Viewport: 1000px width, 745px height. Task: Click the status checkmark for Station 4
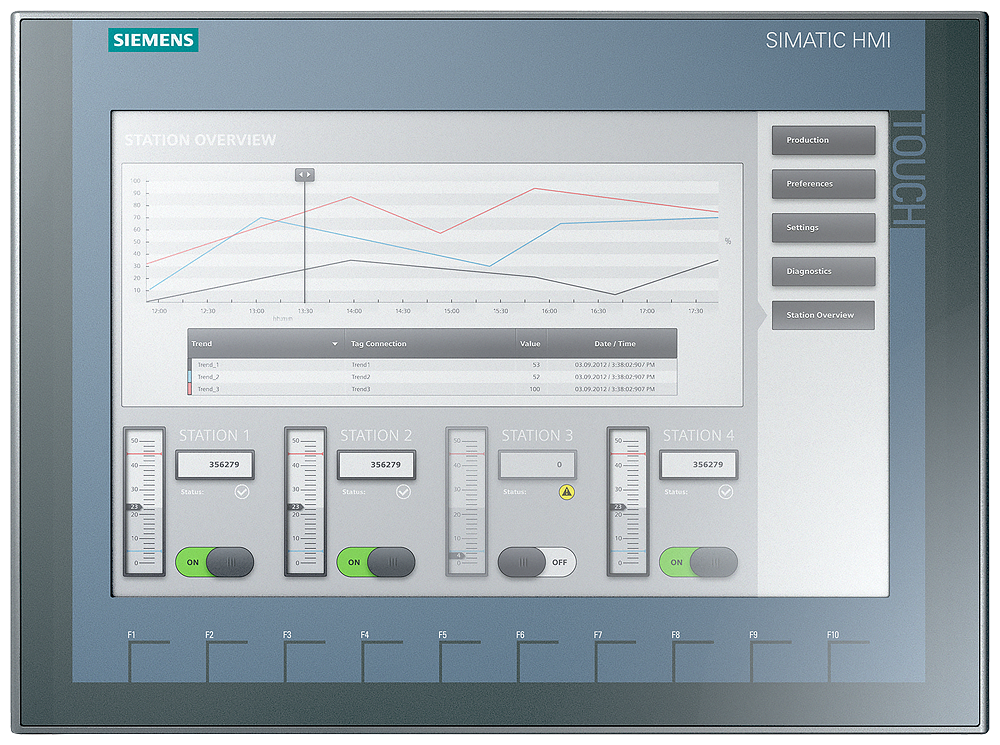tap(724, 491)
